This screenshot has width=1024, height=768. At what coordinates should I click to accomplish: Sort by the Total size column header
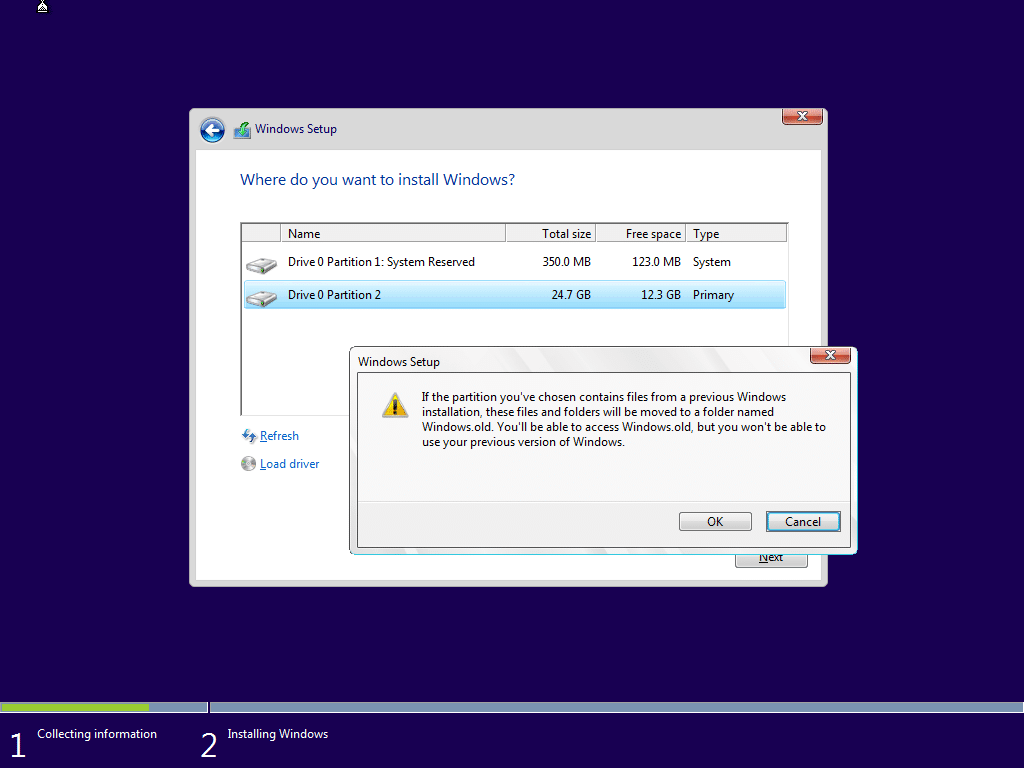[551, 233]
